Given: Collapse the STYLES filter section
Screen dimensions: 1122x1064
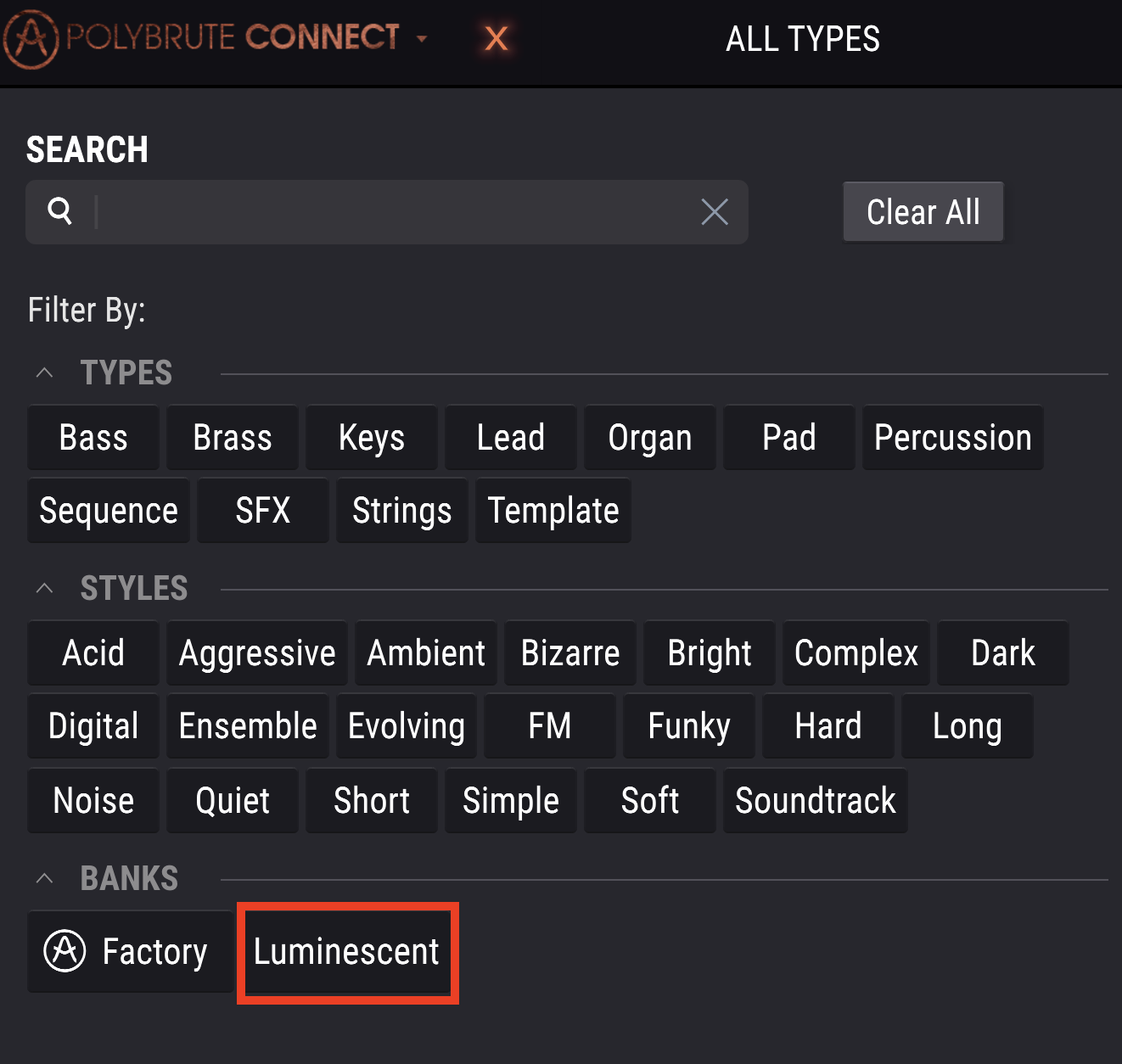Looking at the screenshot, I should 45,588.
